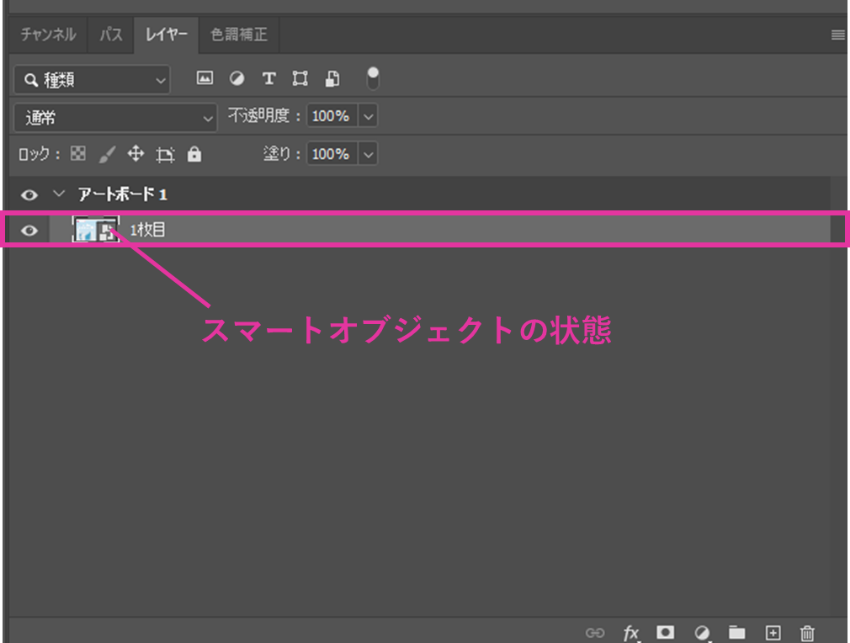Hide the アートボード 1 visibility eye

pyautogui.click(x=29, y=195)
